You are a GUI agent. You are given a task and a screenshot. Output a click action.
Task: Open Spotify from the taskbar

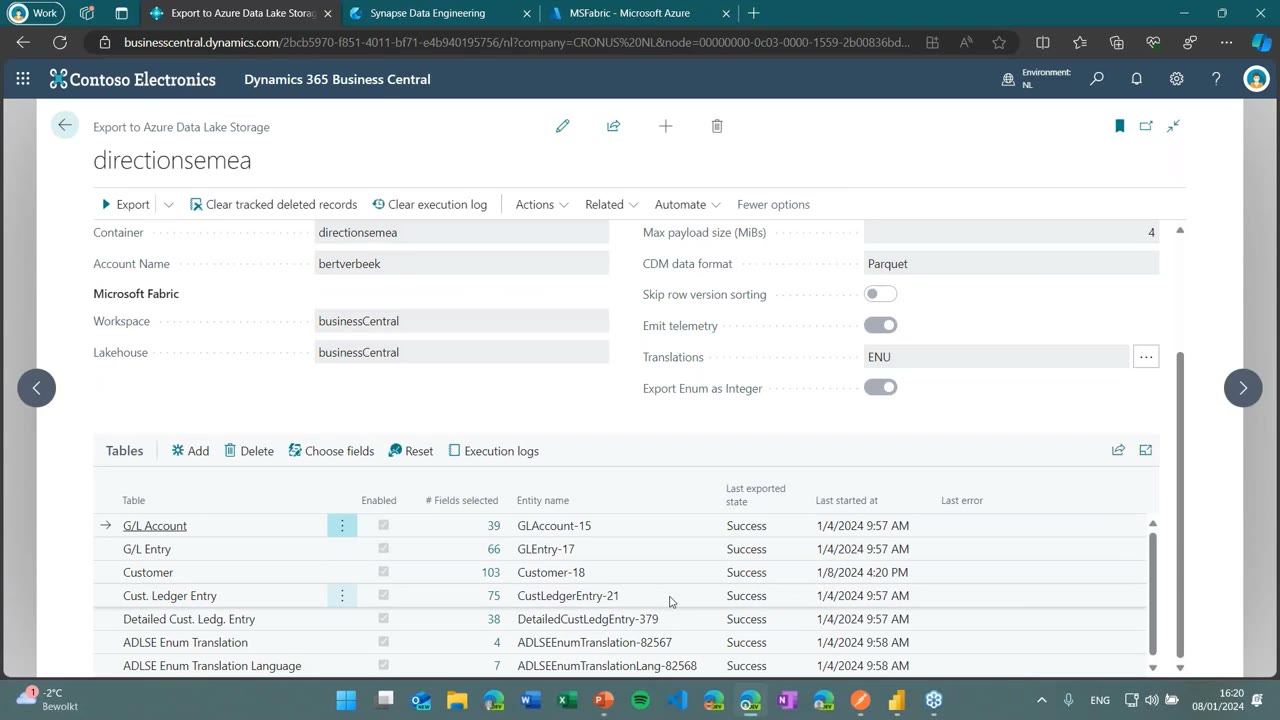(641, 700)
